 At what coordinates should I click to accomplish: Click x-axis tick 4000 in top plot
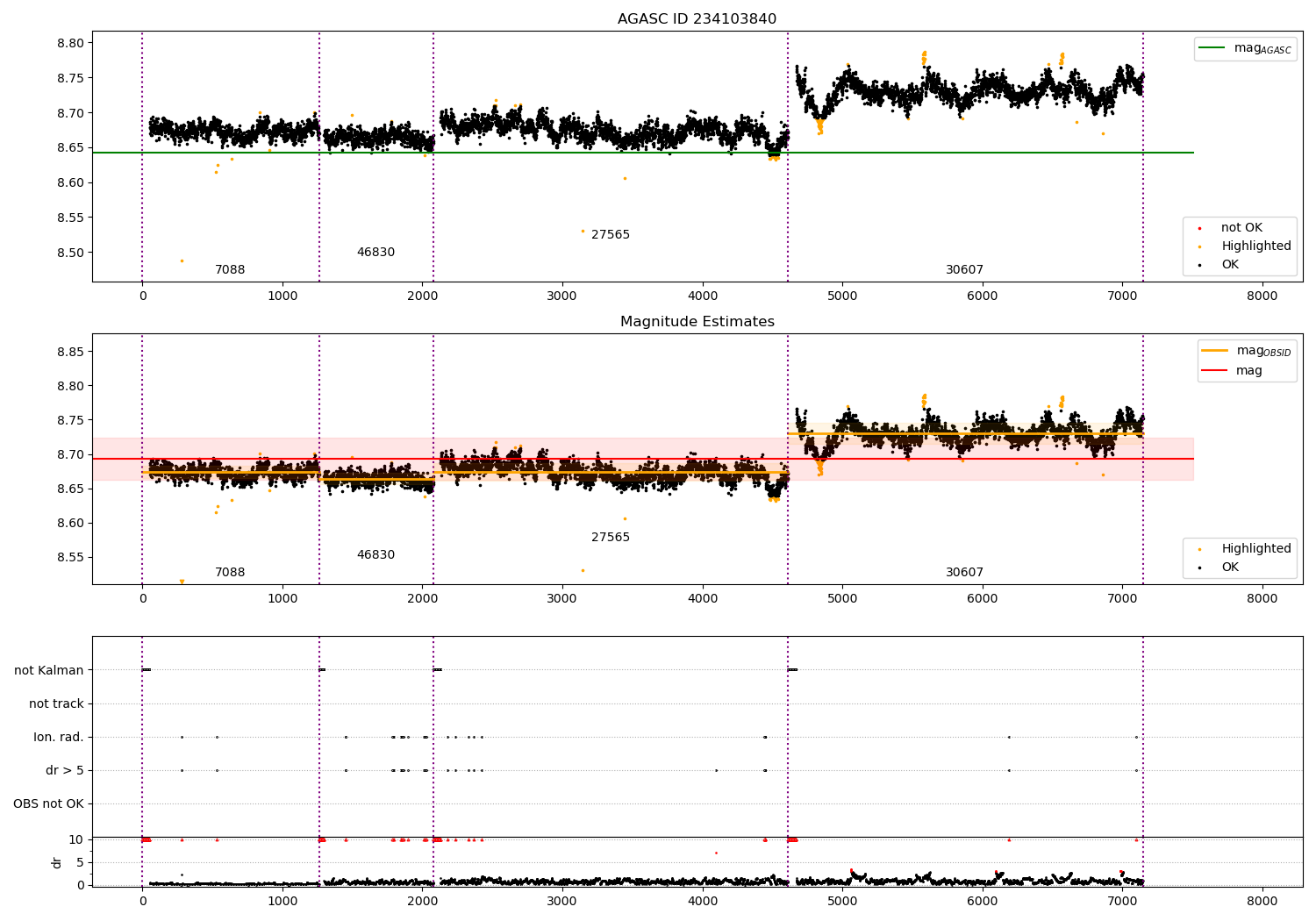click(702, 296)
